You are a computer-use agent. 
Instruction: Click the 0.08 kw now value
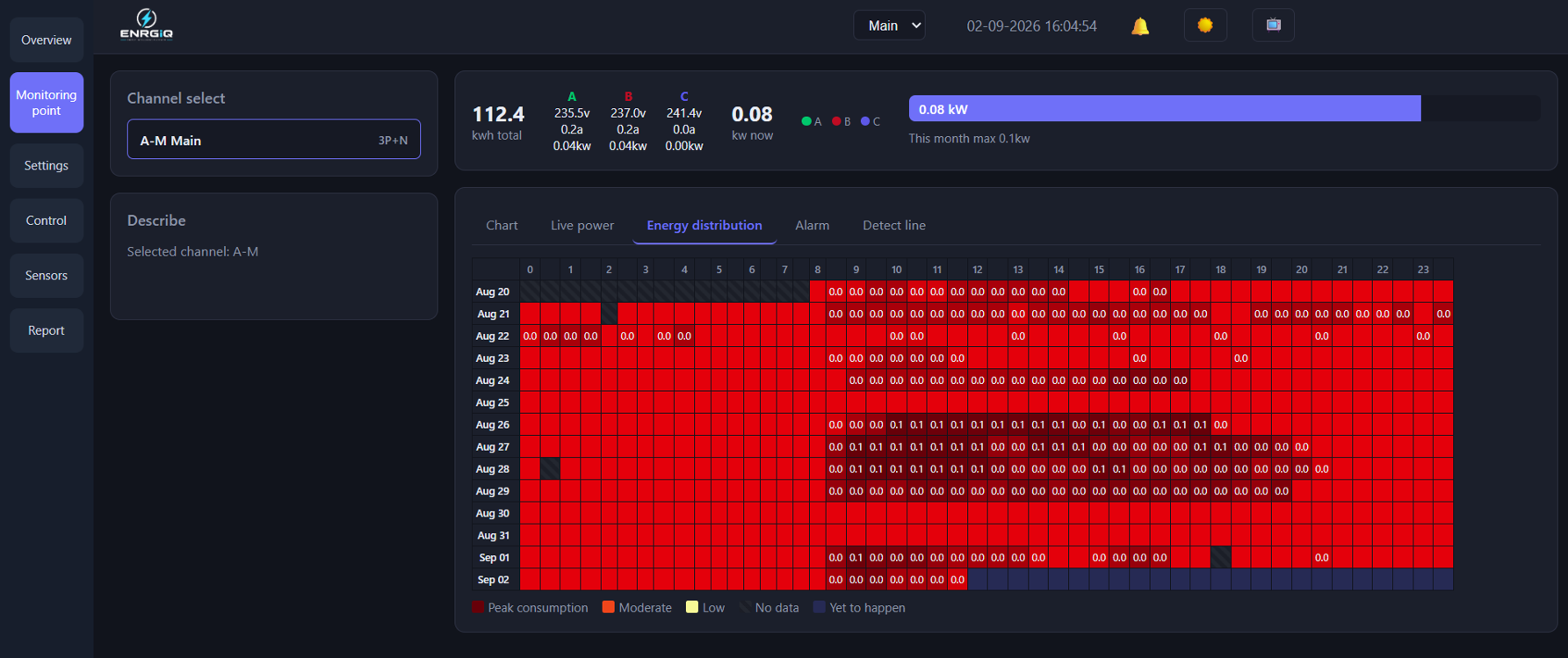coord(752,114)
